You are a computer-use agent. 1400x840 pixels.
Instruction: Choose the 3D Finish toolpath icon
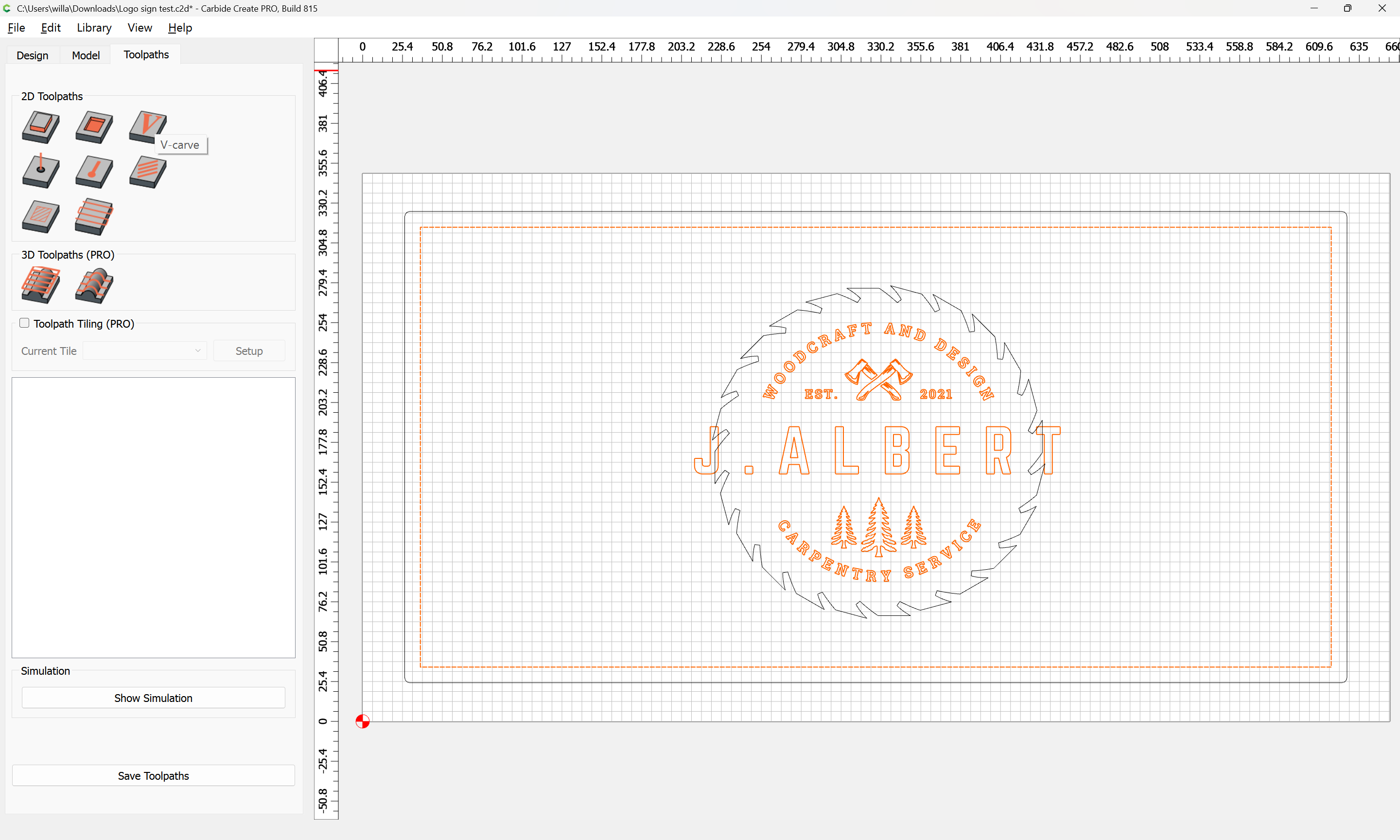[x=94, y=285]
